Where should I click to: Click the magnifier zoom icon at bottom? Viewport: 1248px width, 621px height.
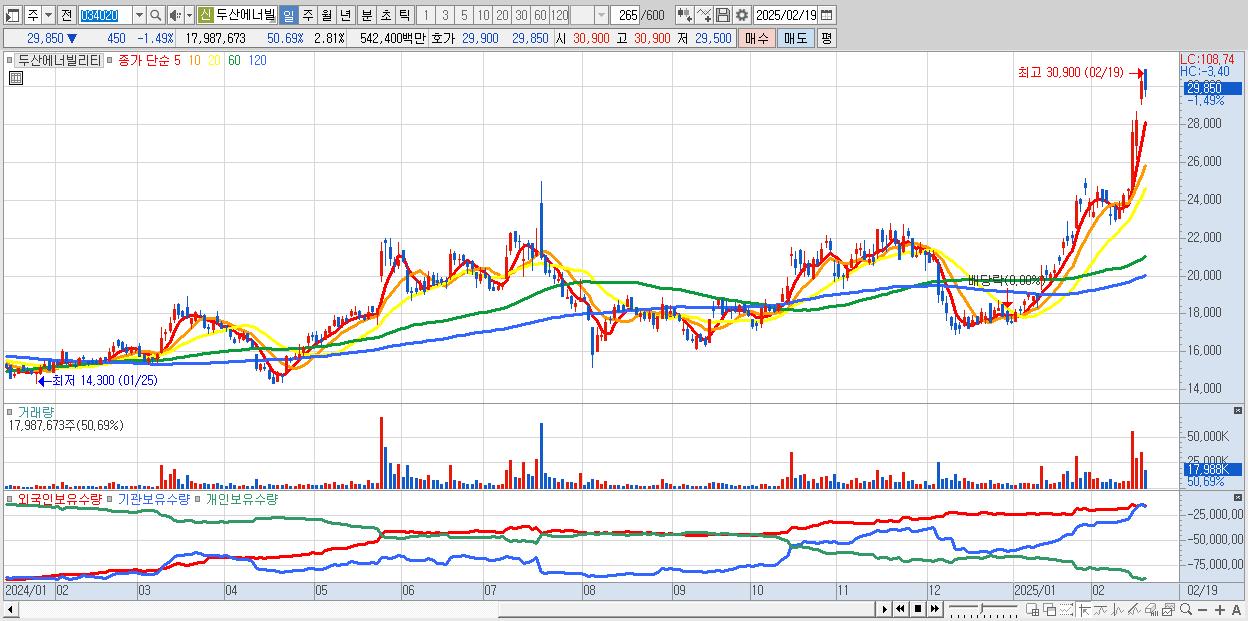(x=1186, y=610)
